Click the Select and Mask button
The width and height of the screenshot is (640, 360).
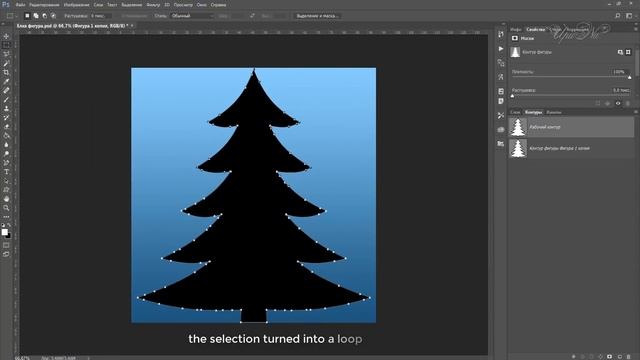click(318, 16)
